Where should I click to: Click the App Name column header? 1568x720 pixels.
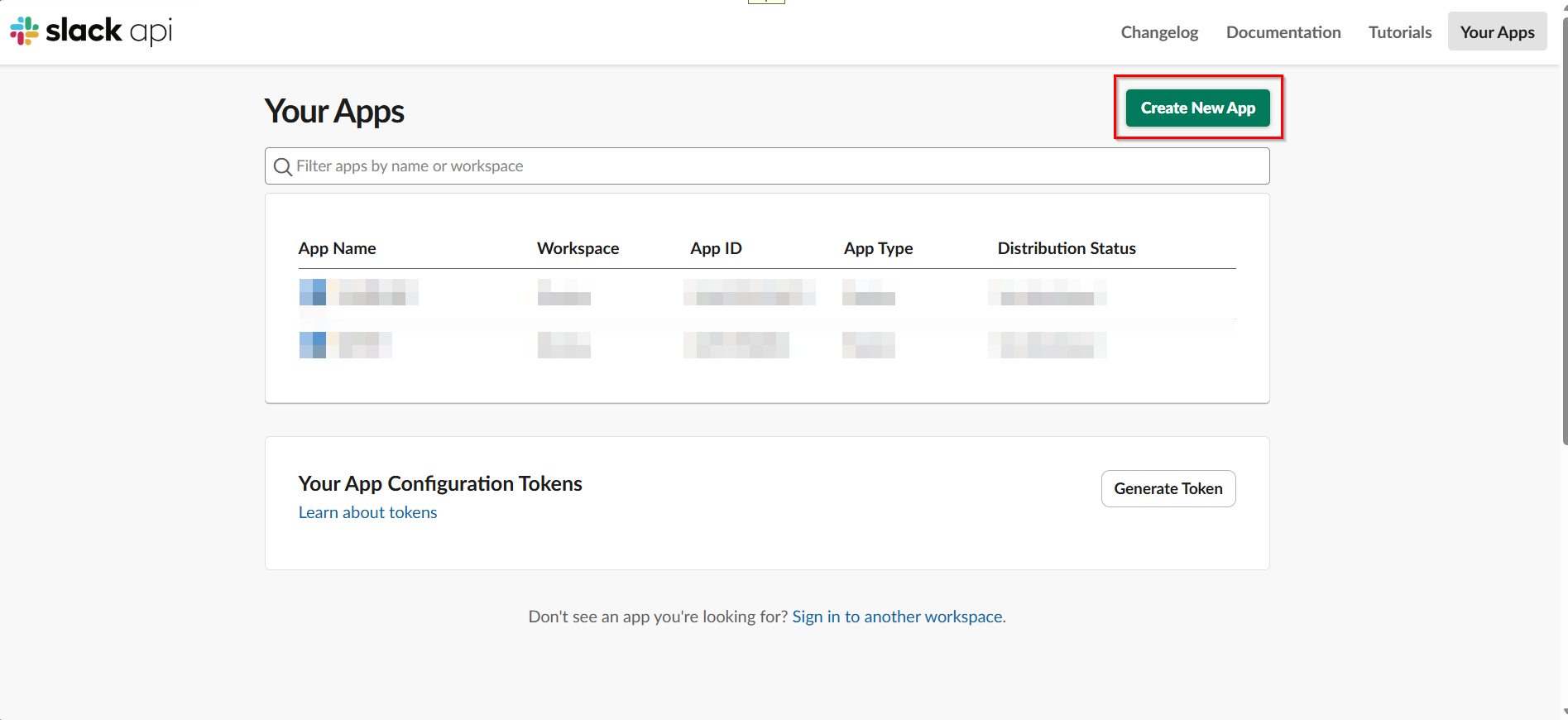tap(337, 248)
